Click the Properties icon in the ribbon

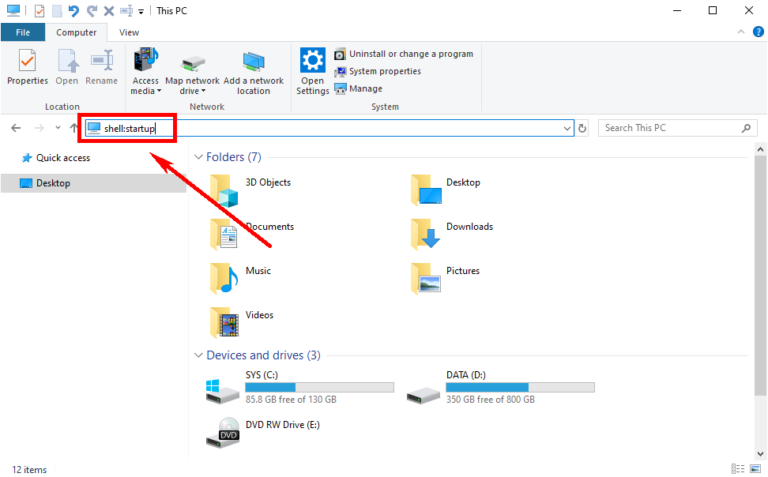point(27,67)
